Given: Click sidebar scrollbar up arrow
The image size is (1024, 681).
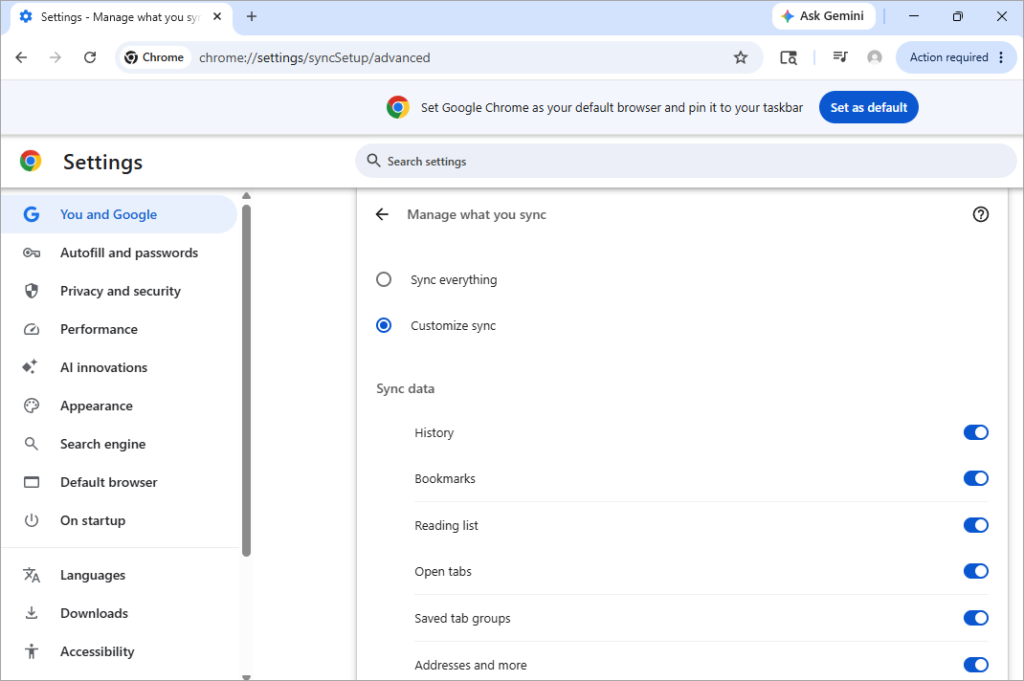Looking at the screenshot, I should [246, 195].
